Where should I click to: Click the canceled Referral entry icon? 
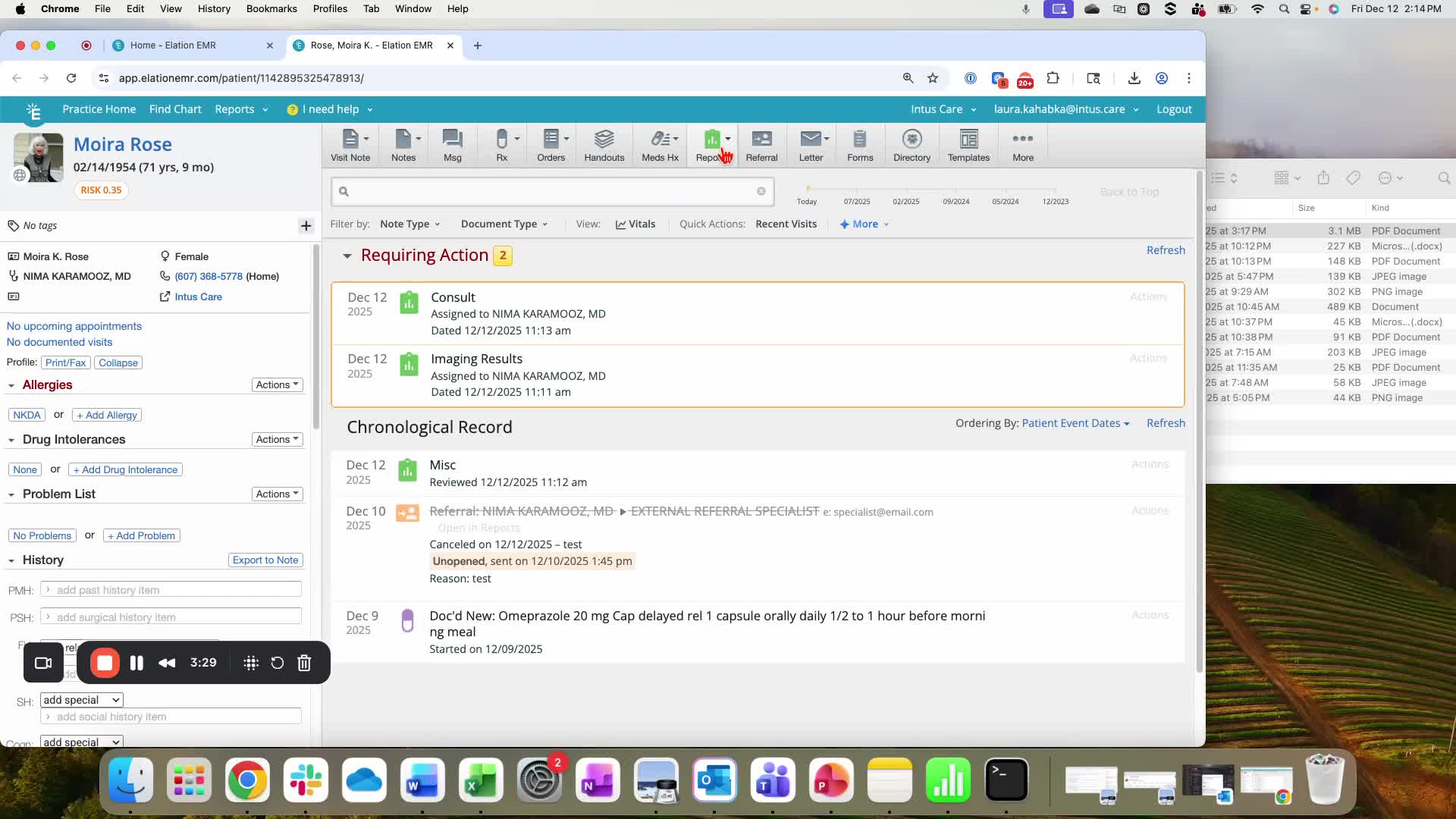point(407,513)
